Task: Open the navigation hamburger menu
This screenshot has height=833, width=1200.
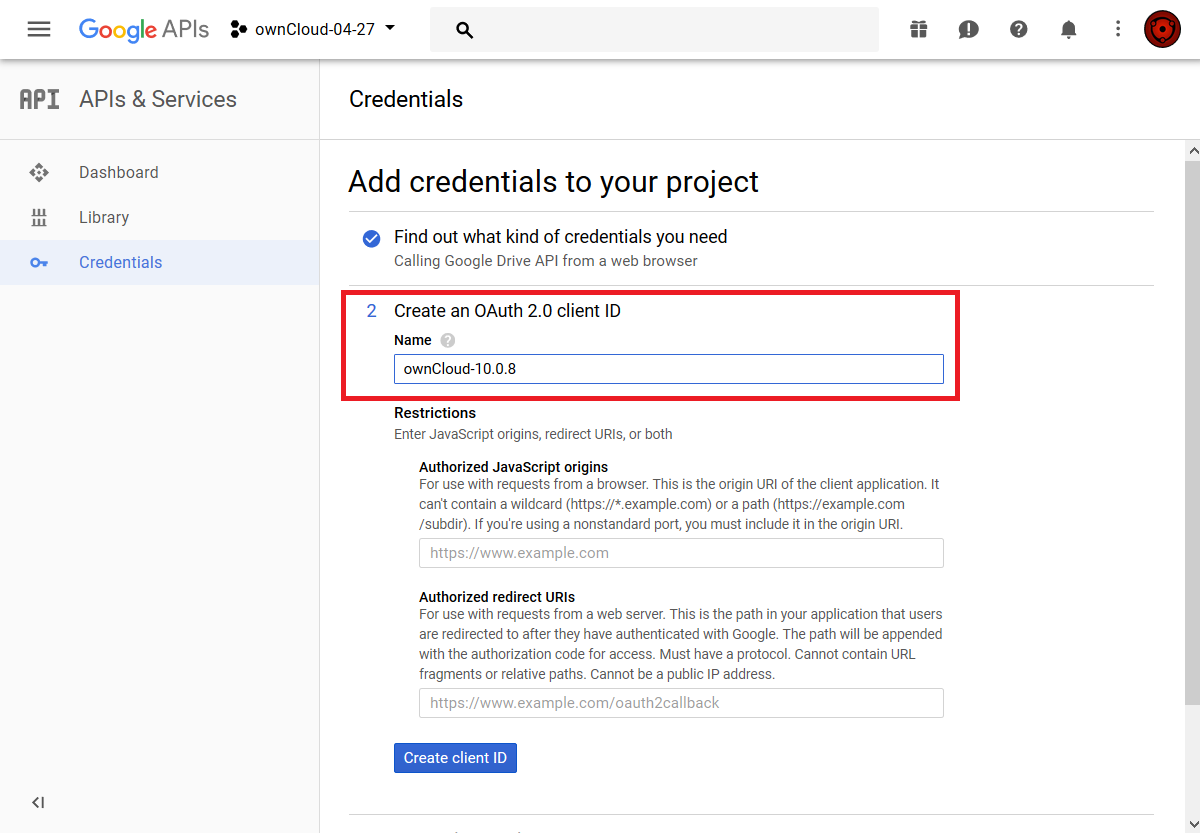Action: (38, 29)
